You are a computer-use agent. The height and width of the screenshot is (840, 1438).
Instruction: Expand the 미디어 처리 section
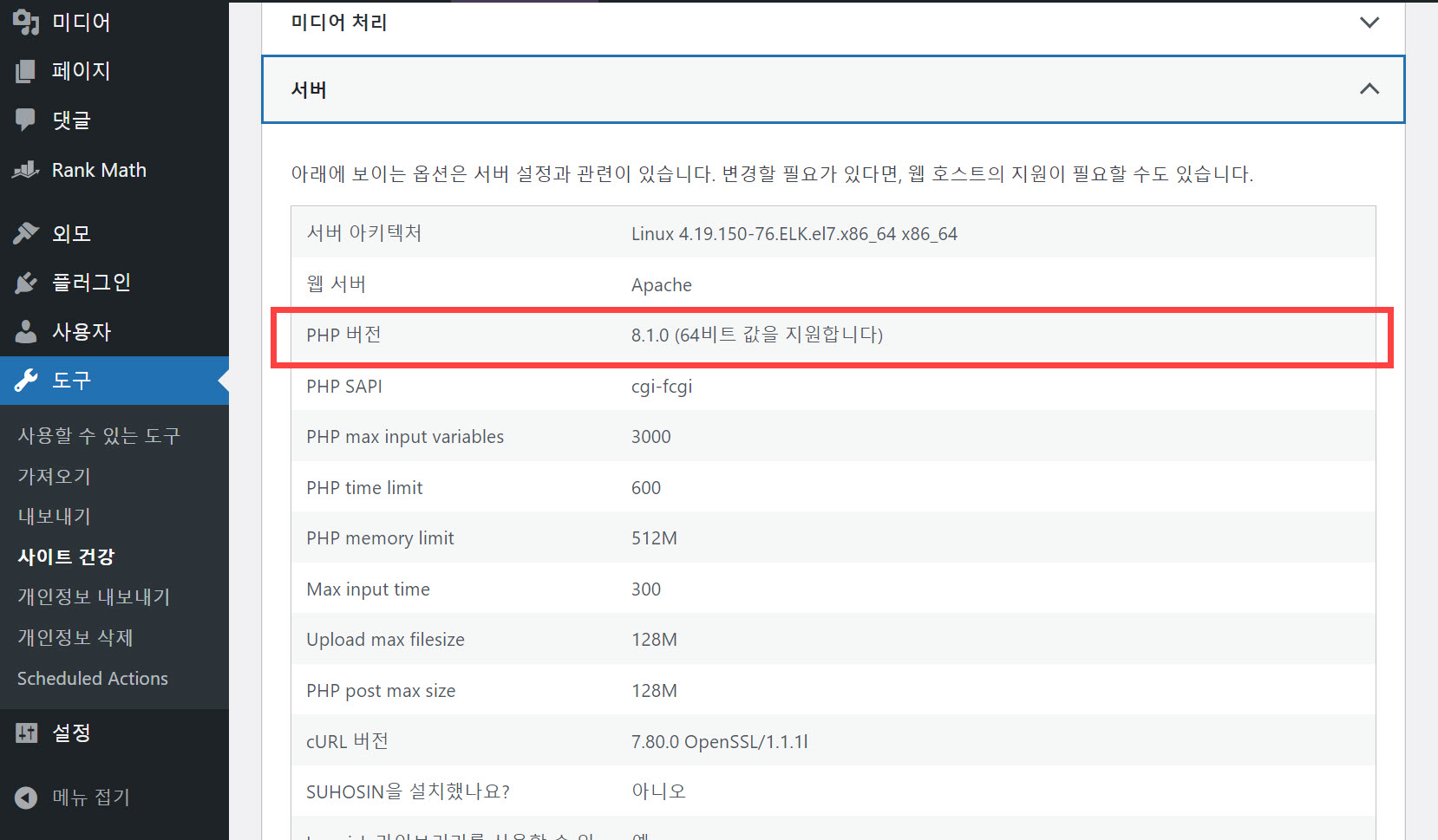(x=1369, y=22)
